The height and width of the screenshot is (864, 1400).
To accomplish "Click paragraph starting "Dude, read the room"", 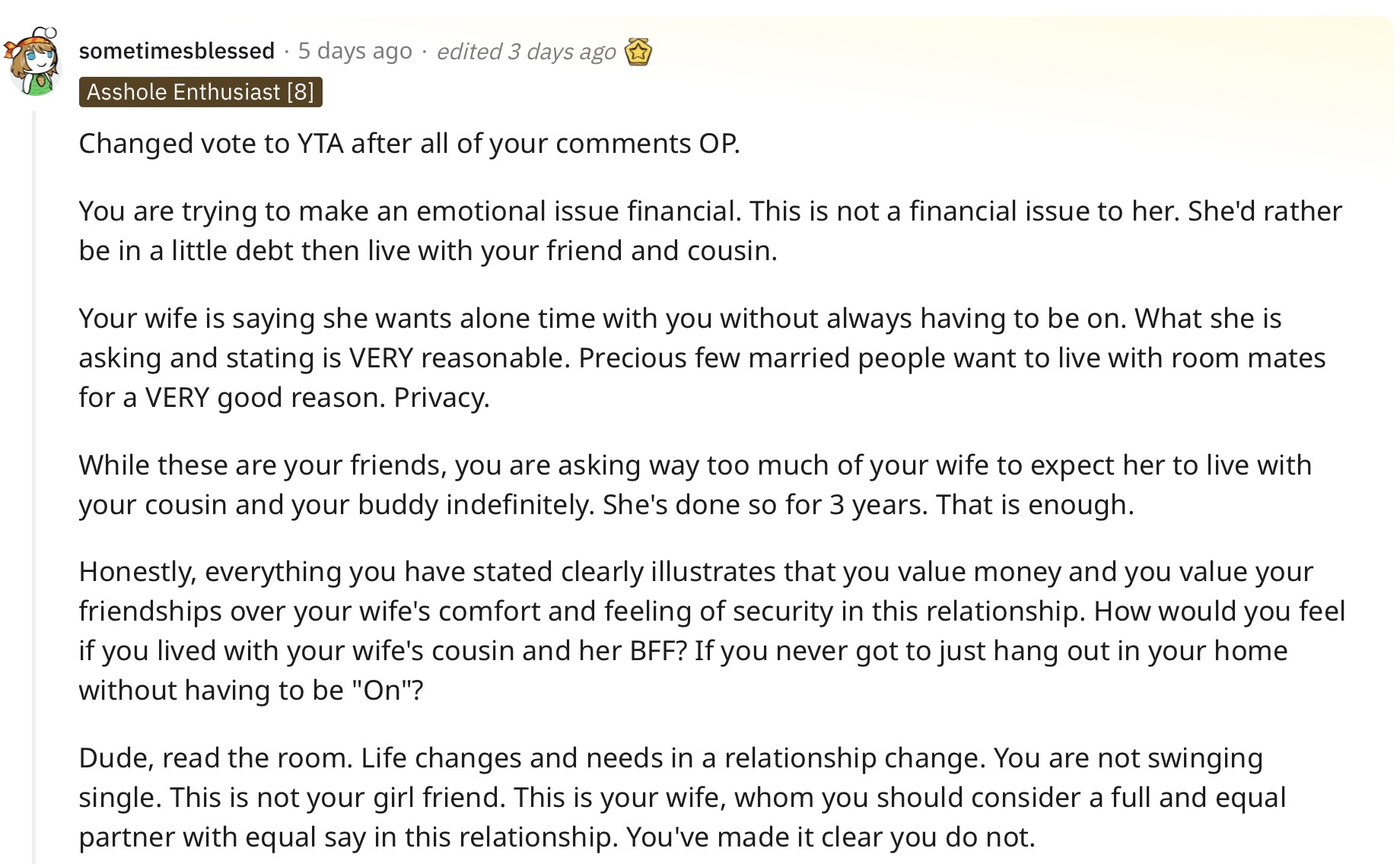I will (x=682, y=798).
